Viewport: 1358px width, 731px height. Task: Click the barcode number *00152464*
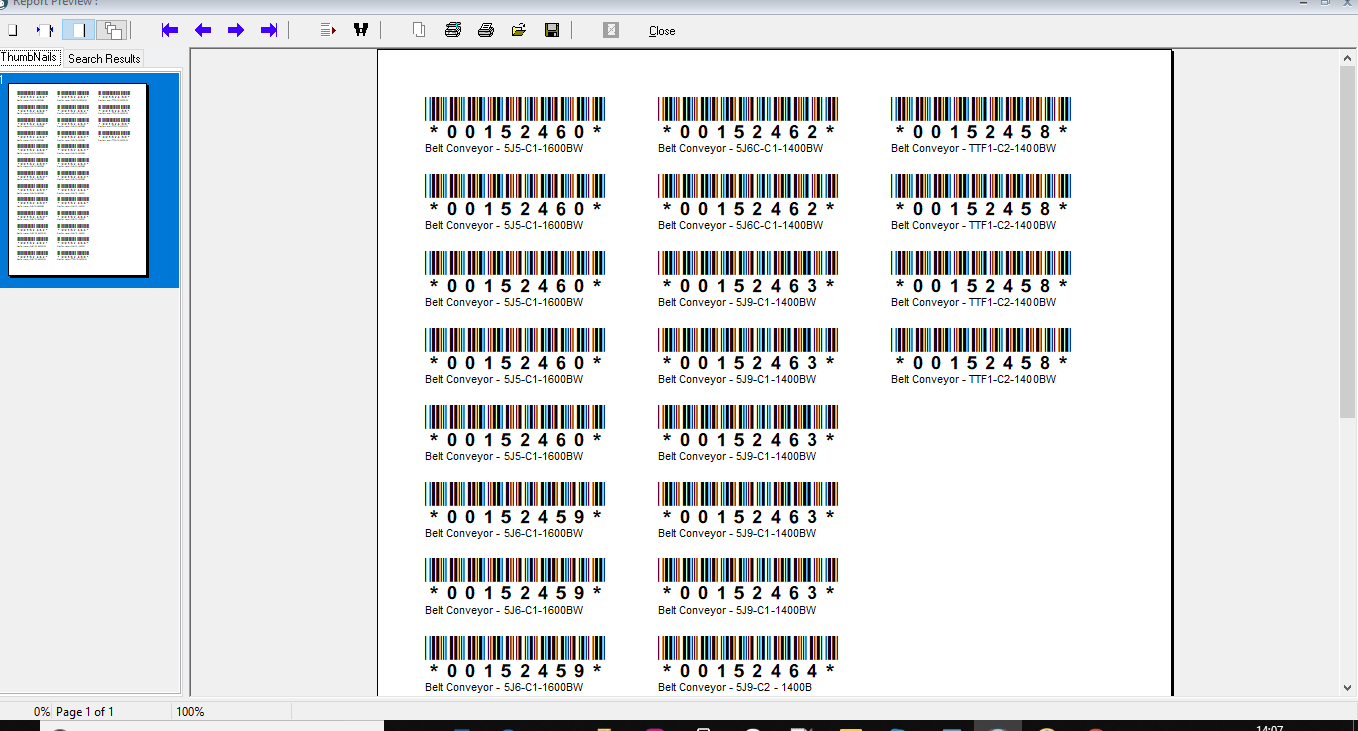point(748,670)
